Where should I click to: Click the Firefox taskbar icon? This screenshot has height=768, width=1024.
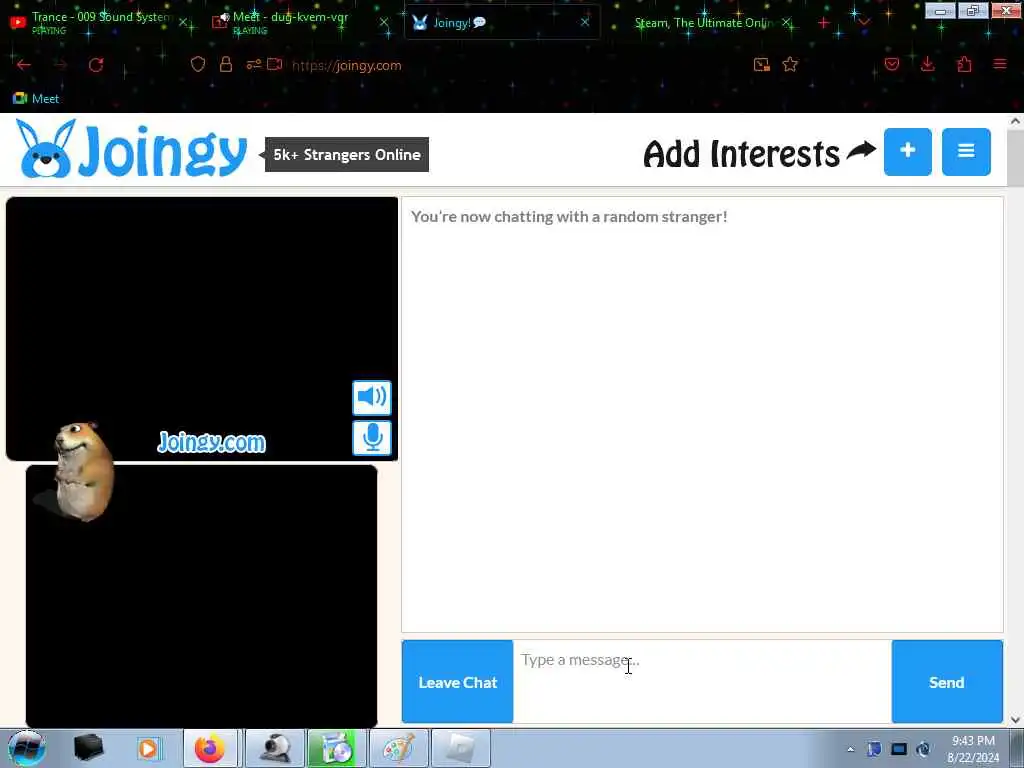[210, 748]
